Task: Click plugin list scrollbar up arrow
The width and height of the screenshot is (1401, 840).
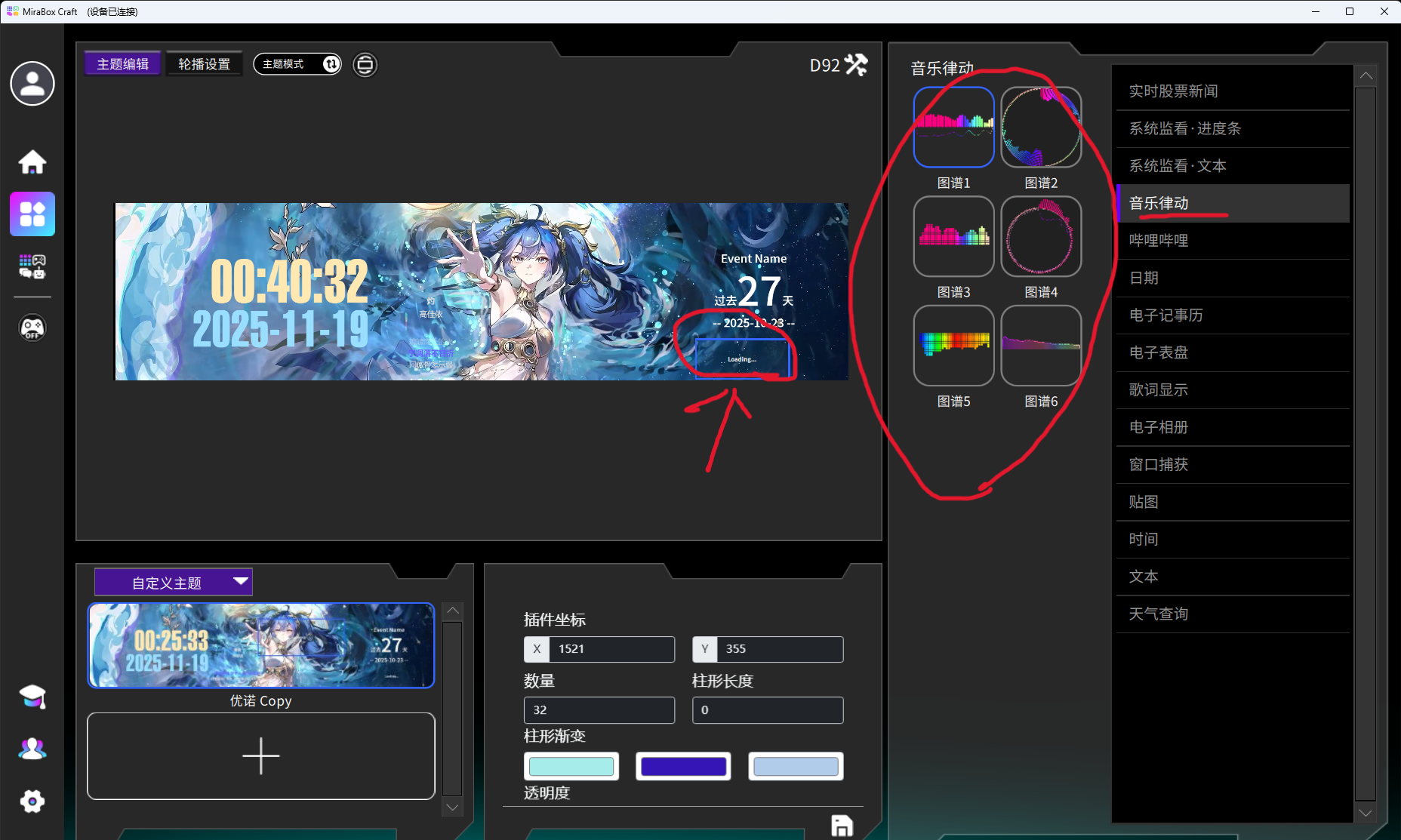Action: click(1366, 76)
